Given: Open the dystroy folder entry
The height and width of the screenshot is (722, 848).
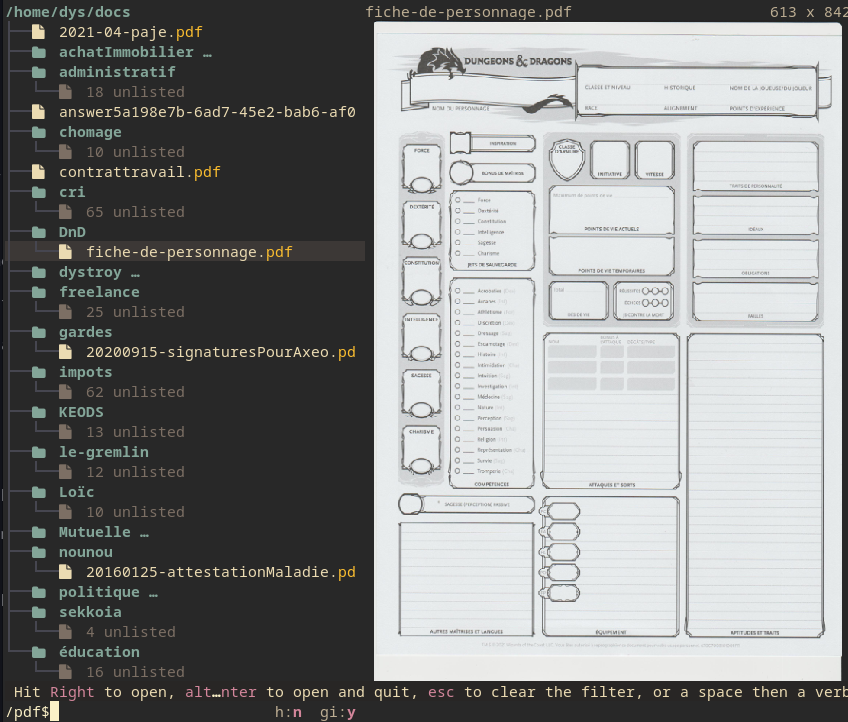Looking at the screenshot, I should [100, 272].
